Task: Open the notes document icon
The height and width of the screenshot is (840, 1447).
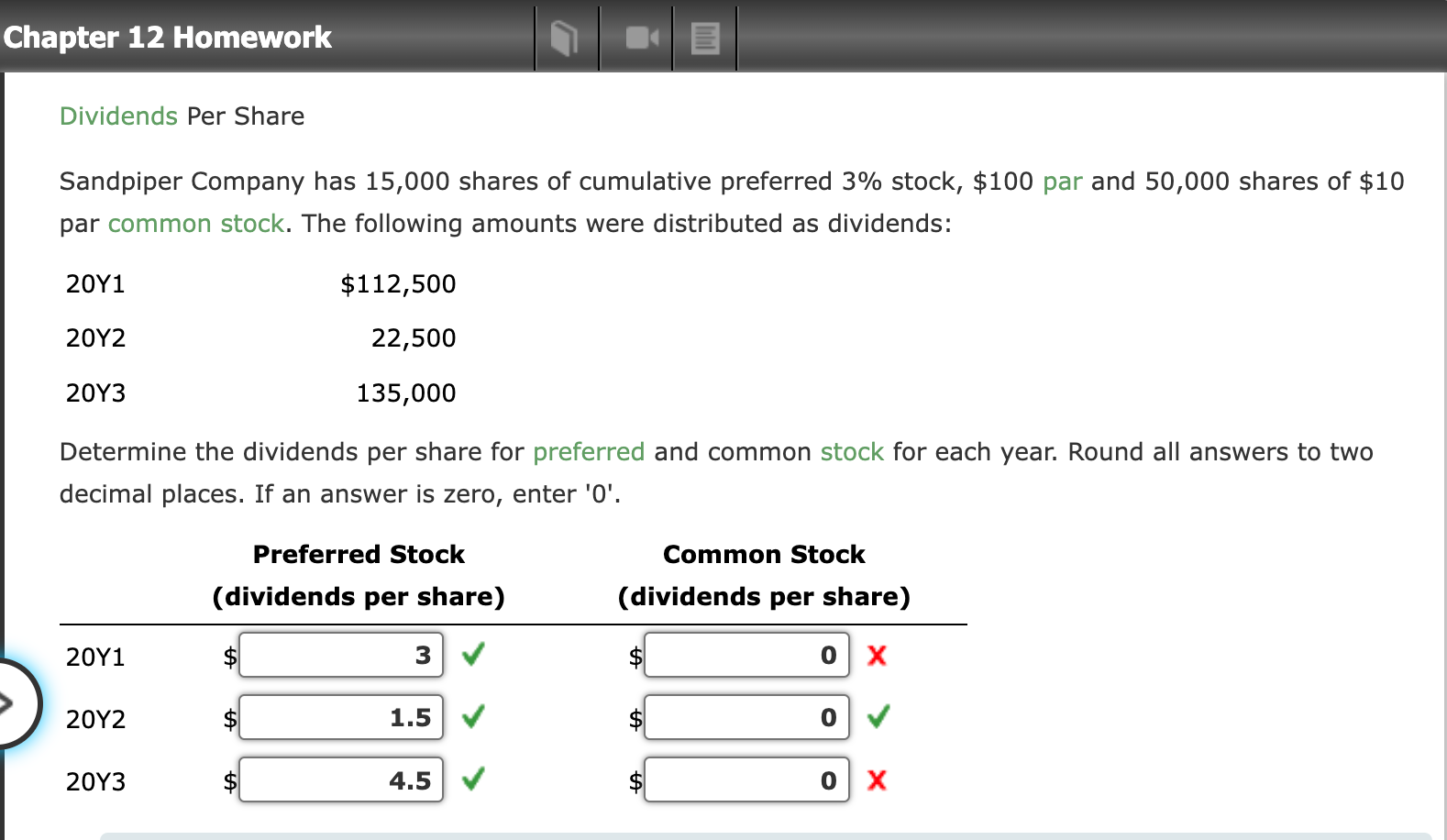Action: [x=705, y=39]
